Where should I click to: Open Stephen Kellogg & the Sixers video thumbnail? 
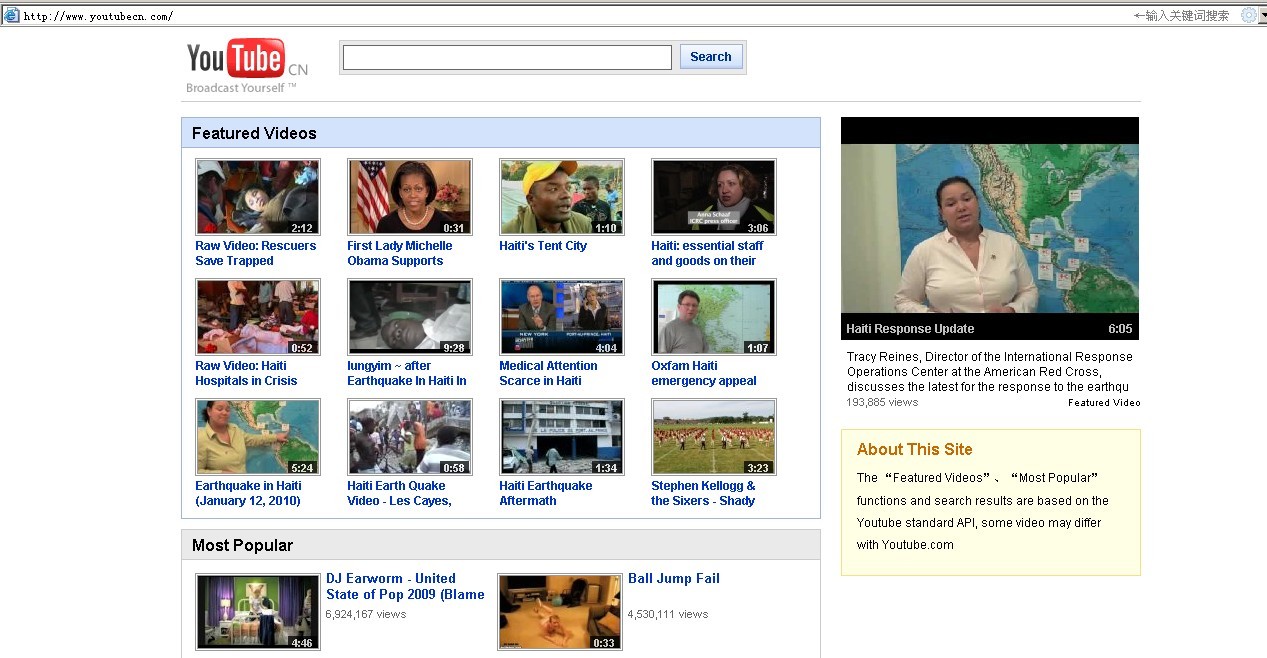click(x=714, y=437)
